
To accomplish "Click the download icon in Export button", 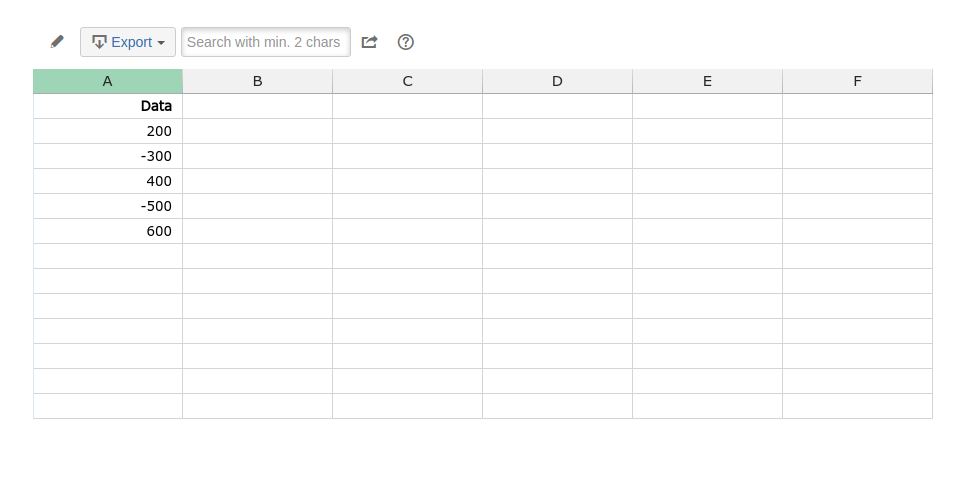I will 99,42.
